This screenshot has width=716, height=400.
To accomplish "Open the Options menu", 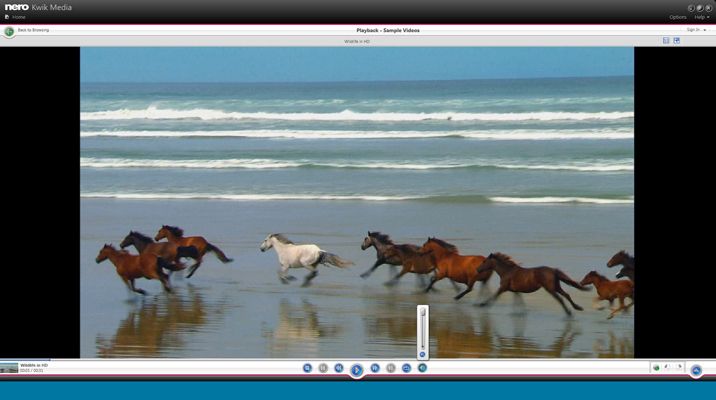I will pos(677,17).
